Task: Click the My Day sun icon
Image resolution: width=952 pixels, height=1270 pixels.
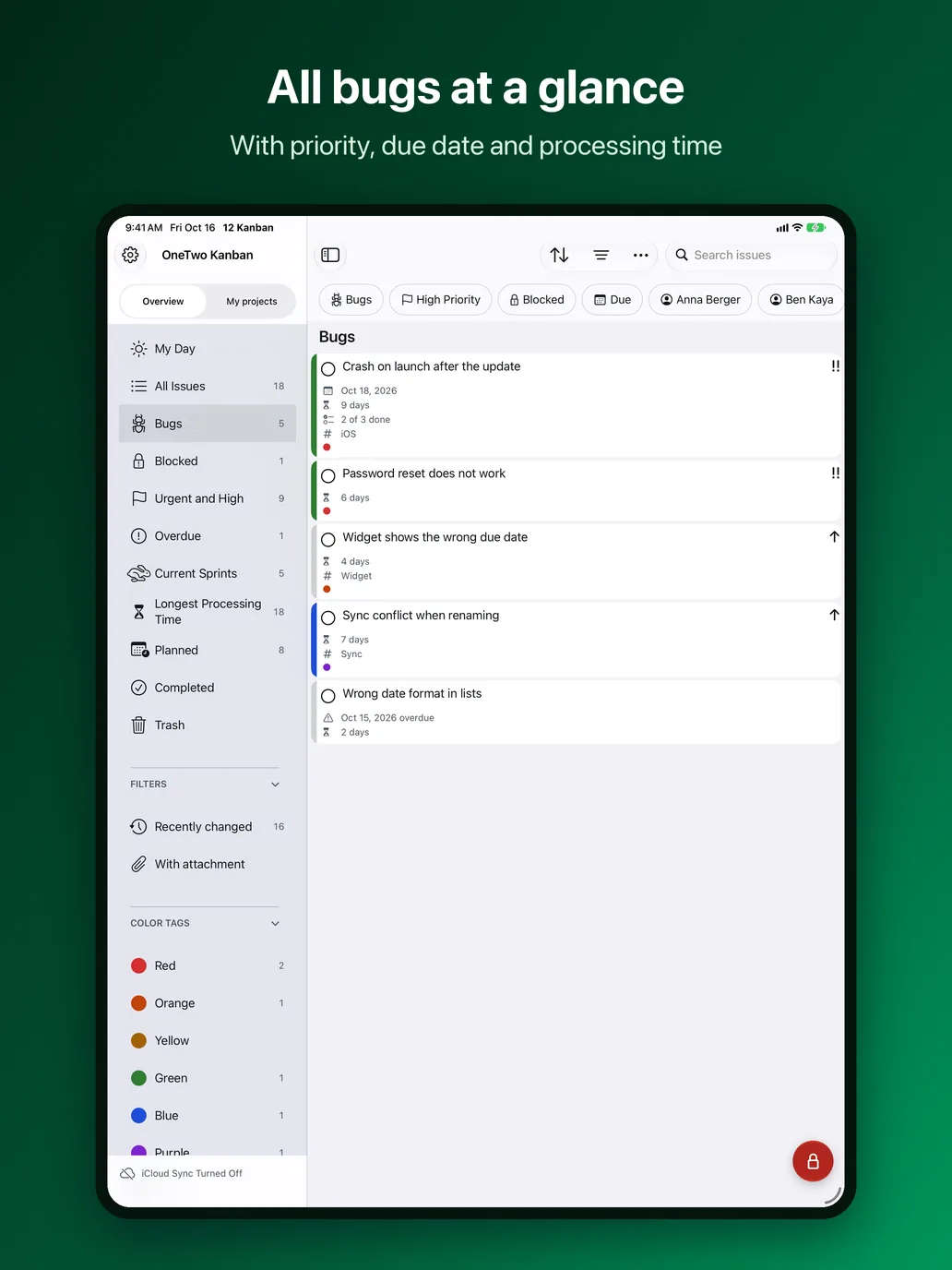Action: [138, 349]
